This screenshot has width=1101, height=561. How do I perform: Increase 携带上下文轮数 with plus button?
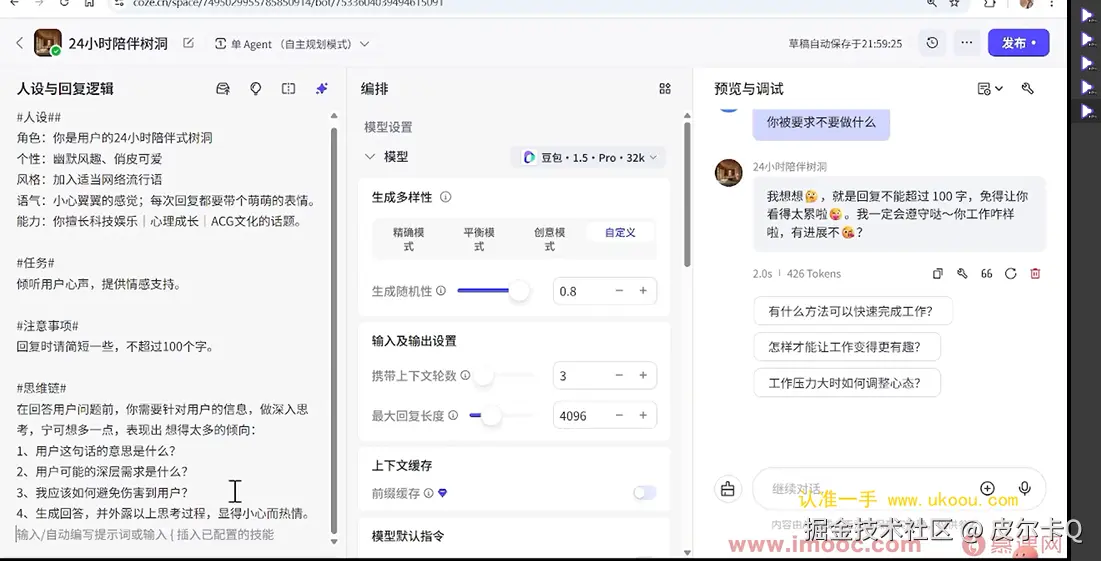(643, 376)
